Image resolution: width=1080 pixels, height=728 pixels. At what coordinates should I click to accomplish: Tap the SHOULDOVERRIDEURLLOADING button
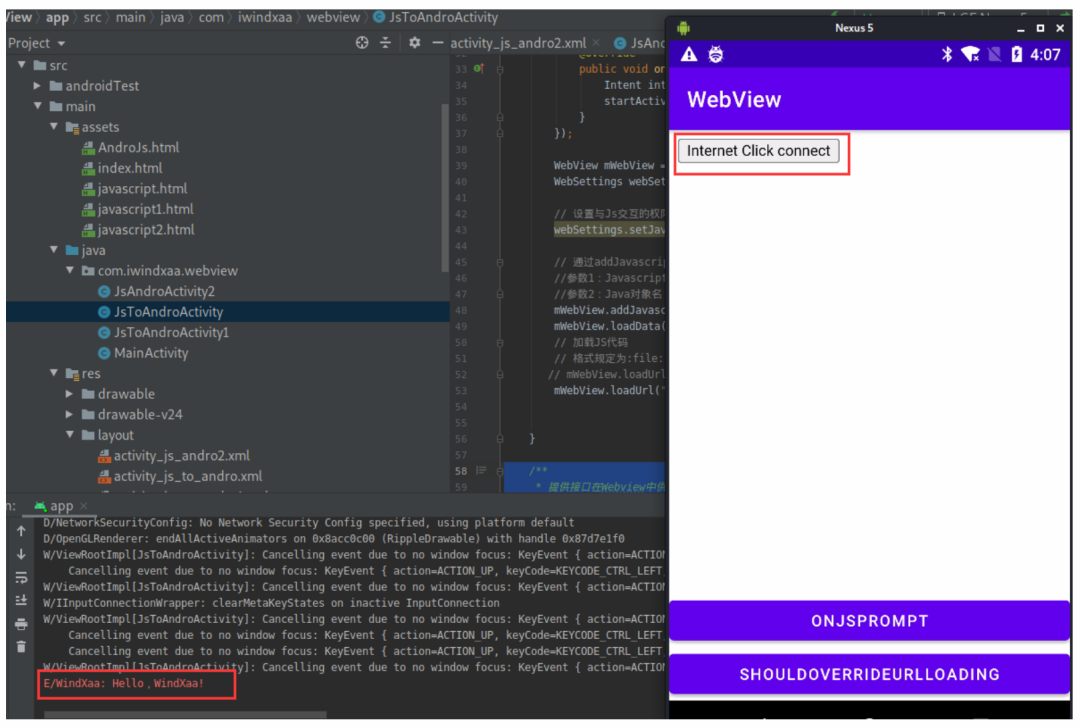pos(869,674)
